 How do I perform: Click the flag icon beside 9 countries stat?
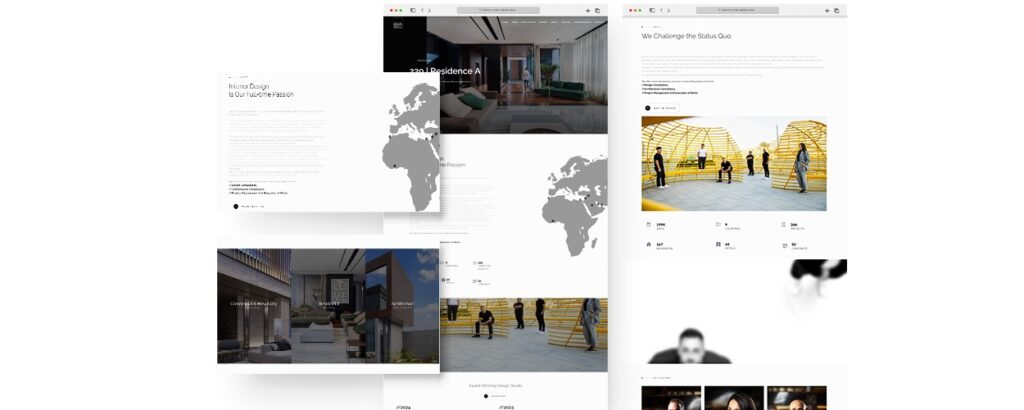point(718,225)
